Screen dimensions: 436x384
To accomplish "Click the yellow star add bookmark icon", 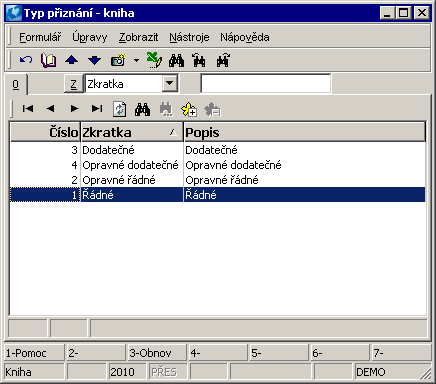I will [x=189, y=109].
